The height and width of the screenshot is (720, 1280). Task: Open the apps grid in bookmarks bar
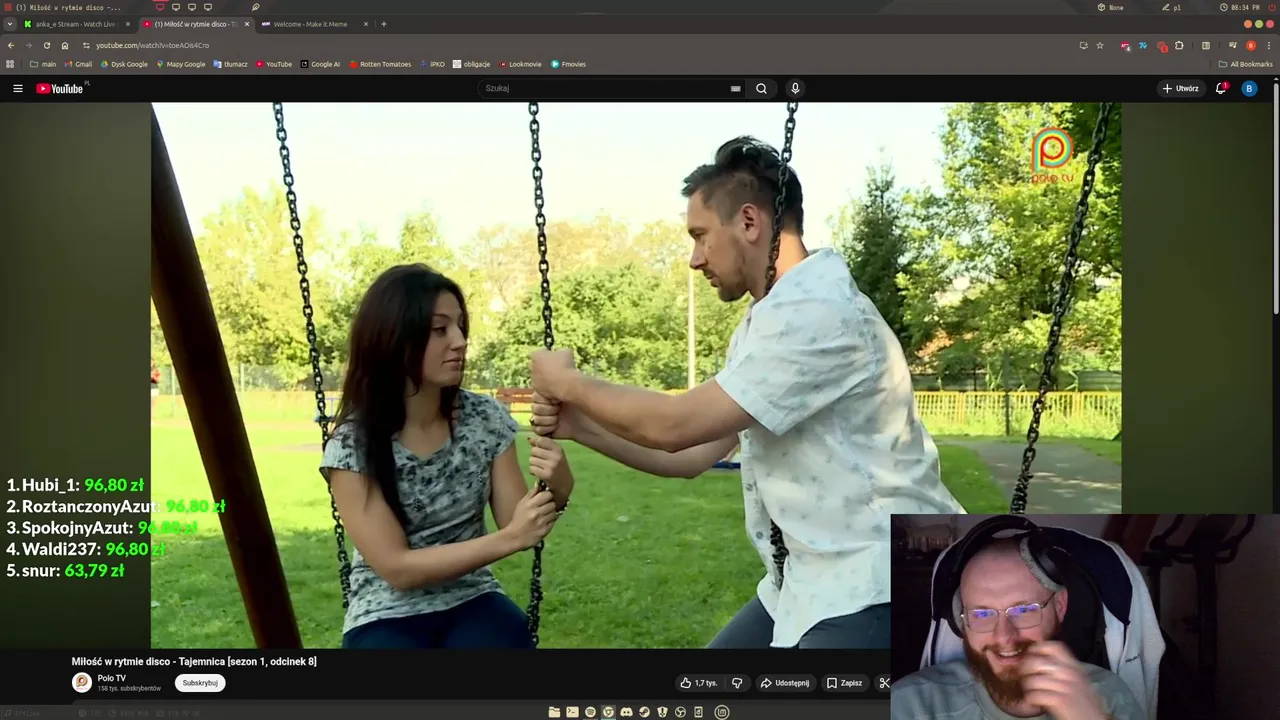(x=10, y=64)
